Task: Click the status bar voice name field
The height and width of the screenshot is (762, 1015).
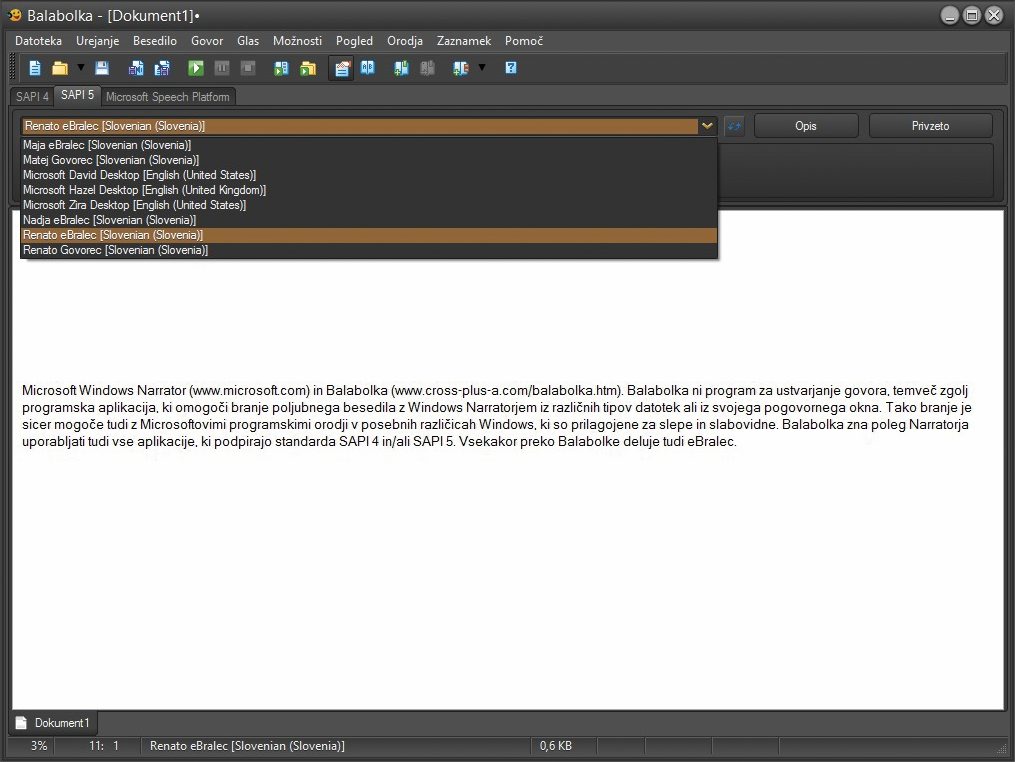Action: (335, 746)
